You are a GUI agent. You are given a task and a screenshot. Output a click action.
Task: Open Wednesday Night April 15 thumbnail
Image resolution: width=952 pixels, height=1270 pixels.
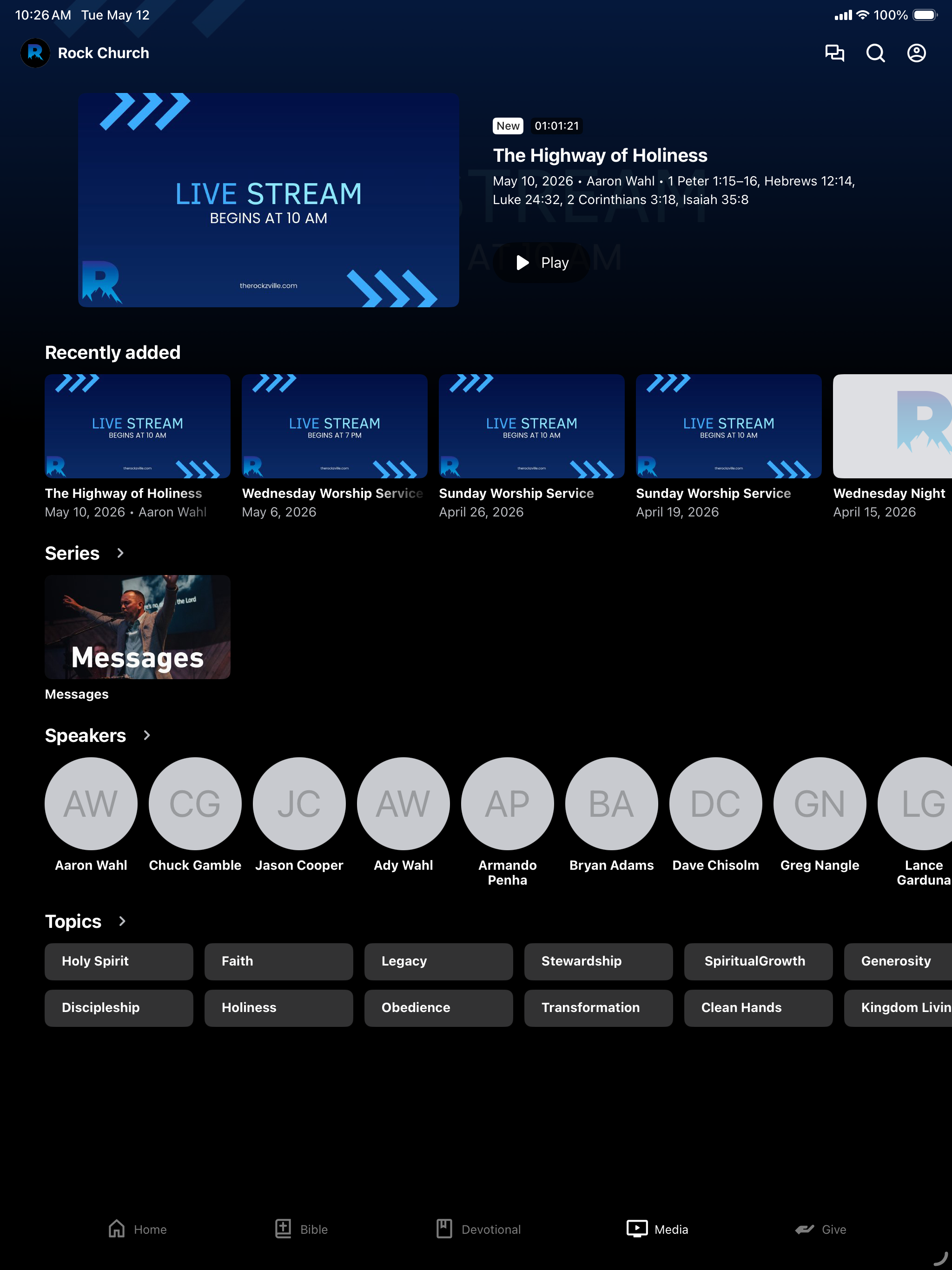point(892,426)
